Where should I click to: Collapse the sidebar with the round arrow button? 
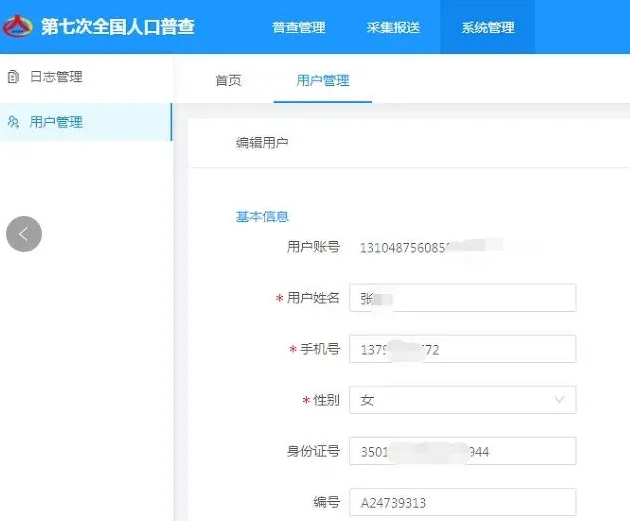(x=24, y=234)
